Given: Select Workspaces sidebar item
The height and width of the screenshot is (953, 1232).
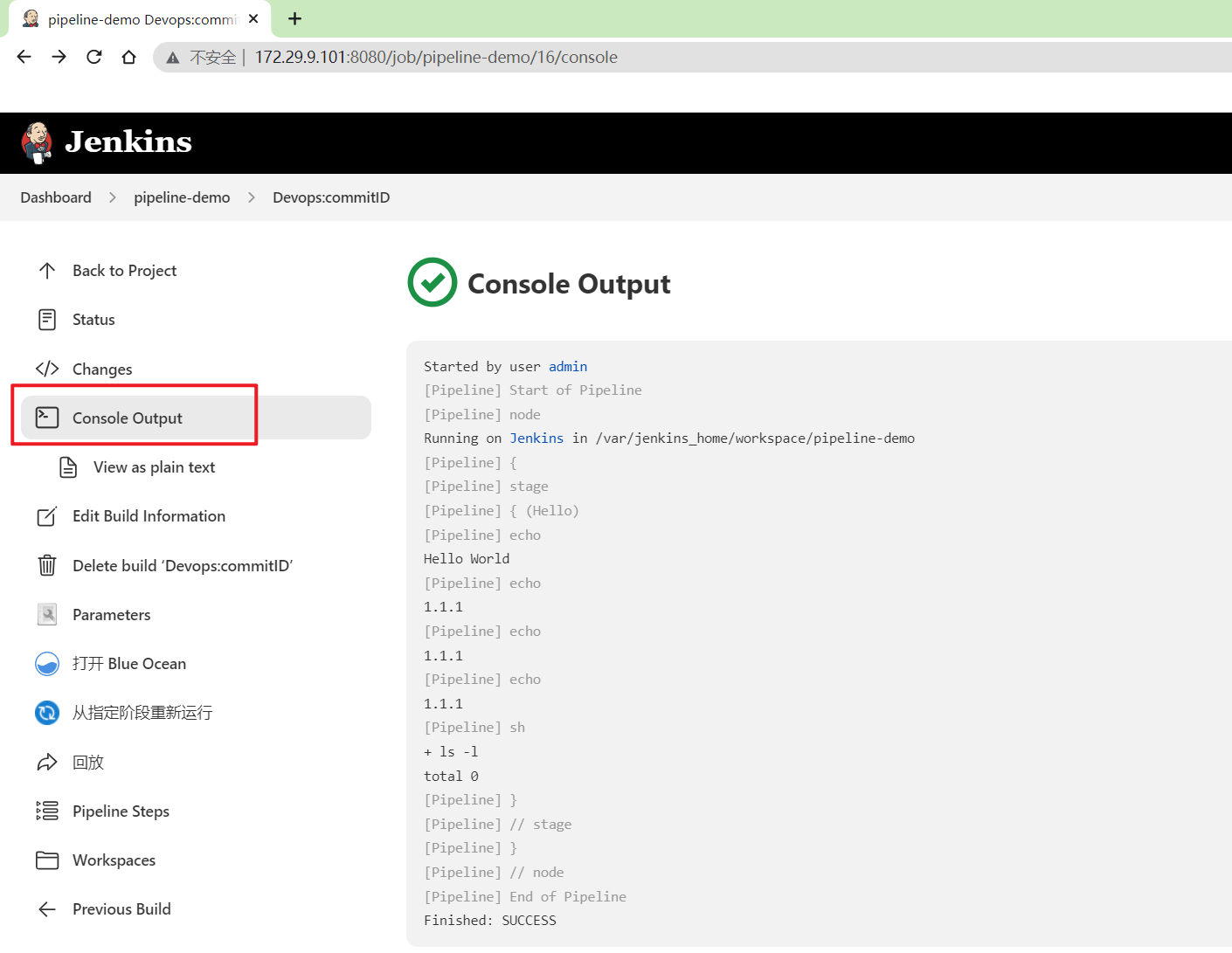Looking at the screenshot, I should 196,860.
